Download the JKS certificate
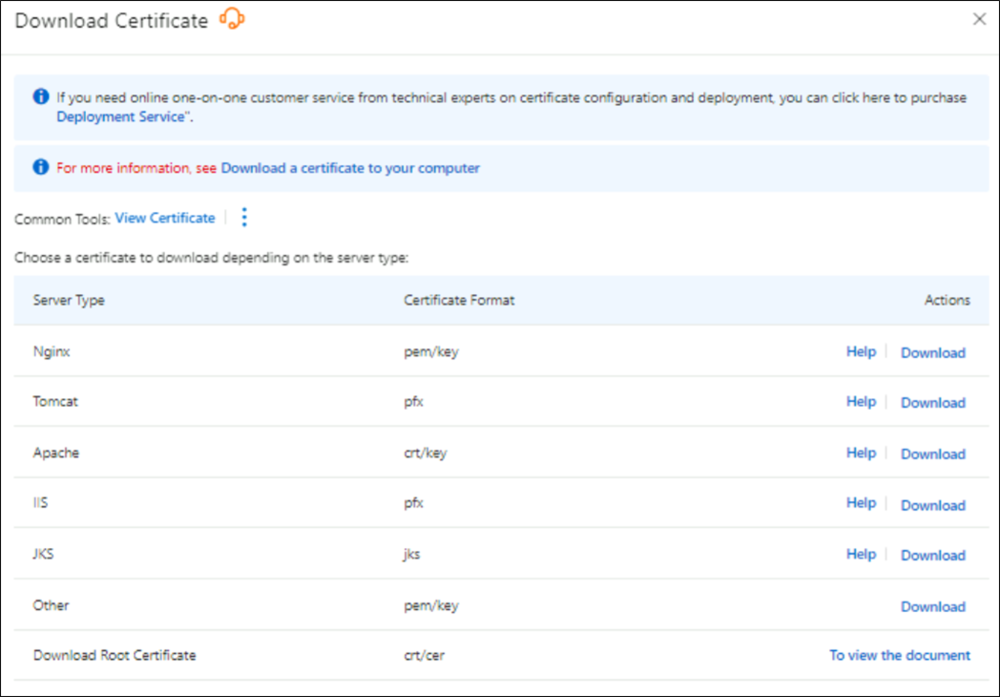 click(x=933, y=555)
